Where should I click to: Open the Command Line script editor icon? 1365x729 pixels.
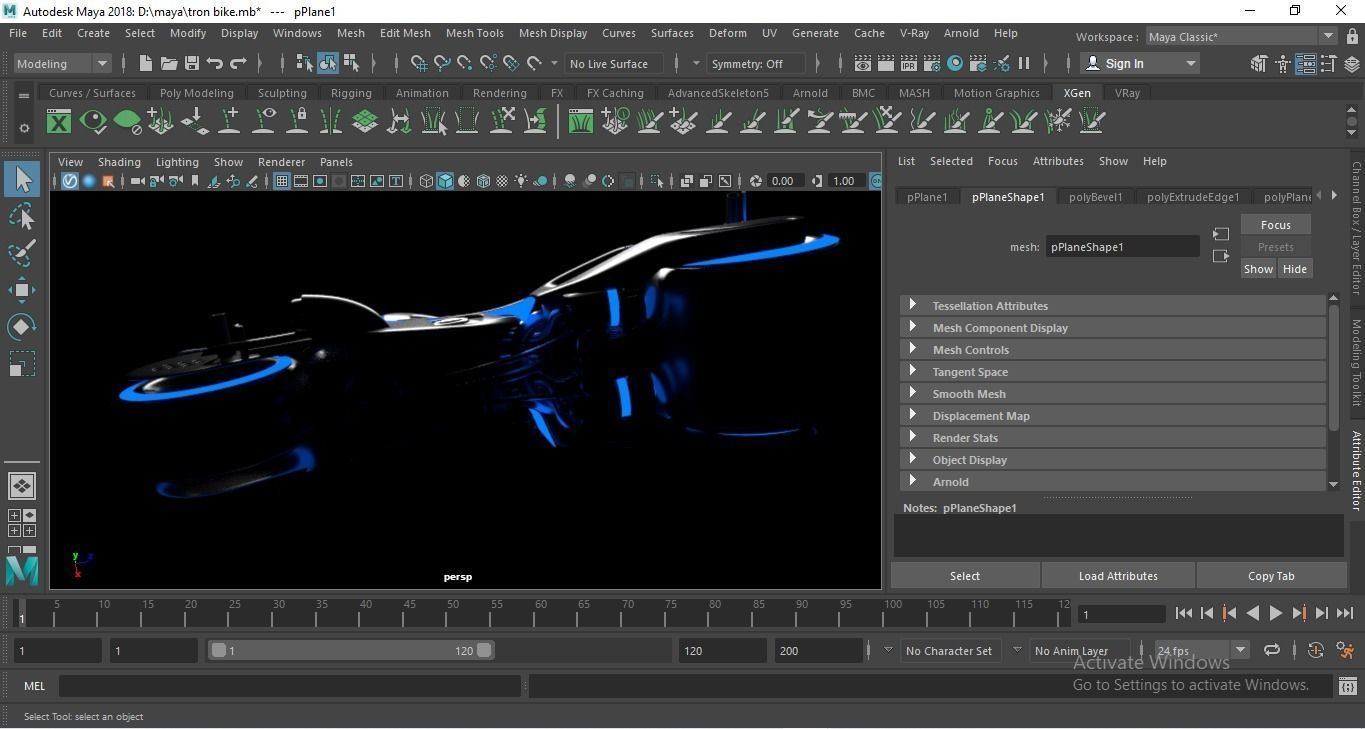(x=1347, y=686)
